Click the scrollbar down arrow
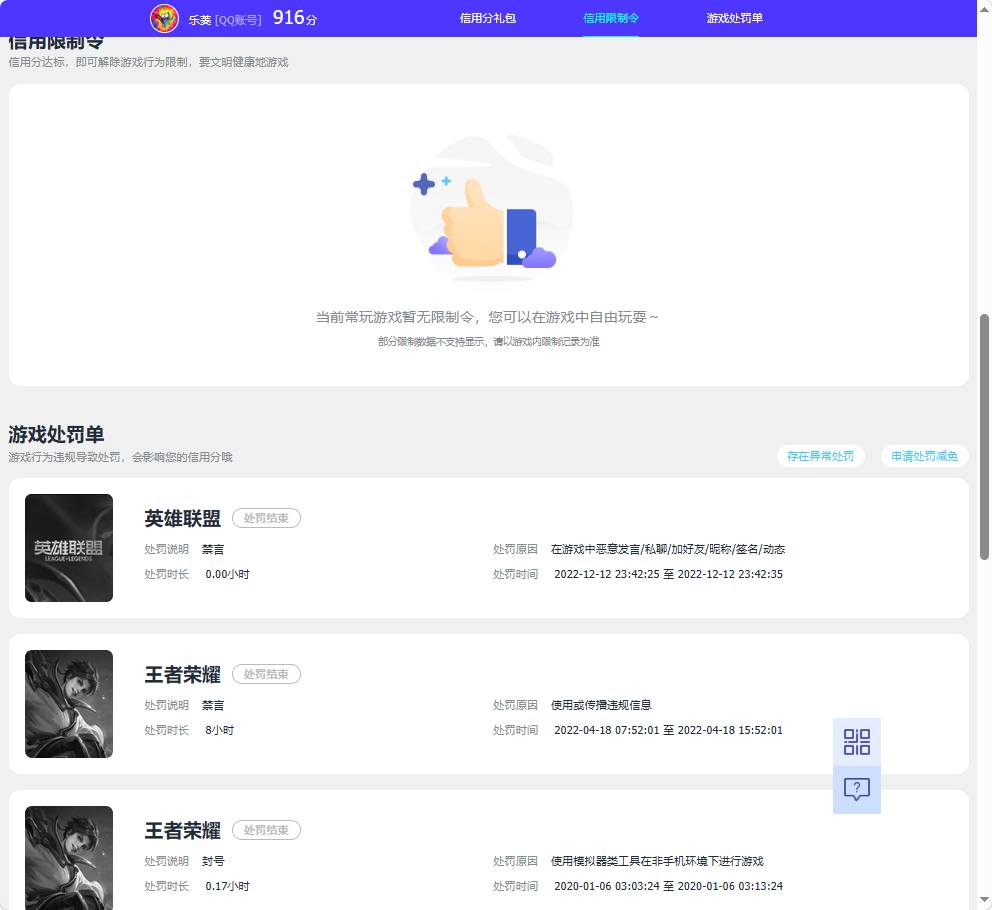The width and height of the screenshot is (992, 910). 984,899
